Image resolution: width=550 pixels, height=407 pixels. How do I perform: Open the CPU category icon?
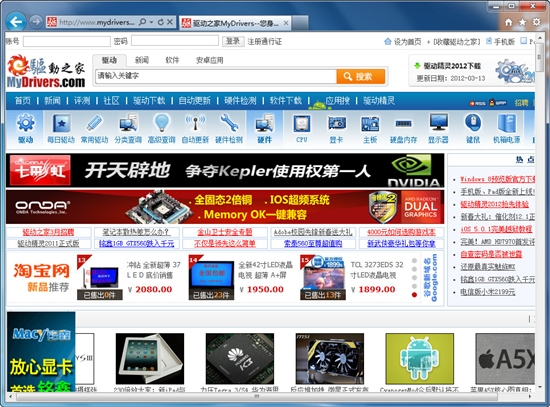pyautogui.click(x=302, y=128)
